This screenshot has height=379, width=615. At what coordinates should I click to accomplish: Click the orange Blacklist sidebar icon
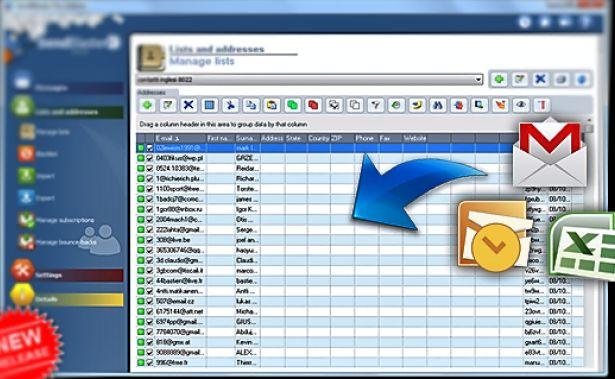[x=27, y=153]
